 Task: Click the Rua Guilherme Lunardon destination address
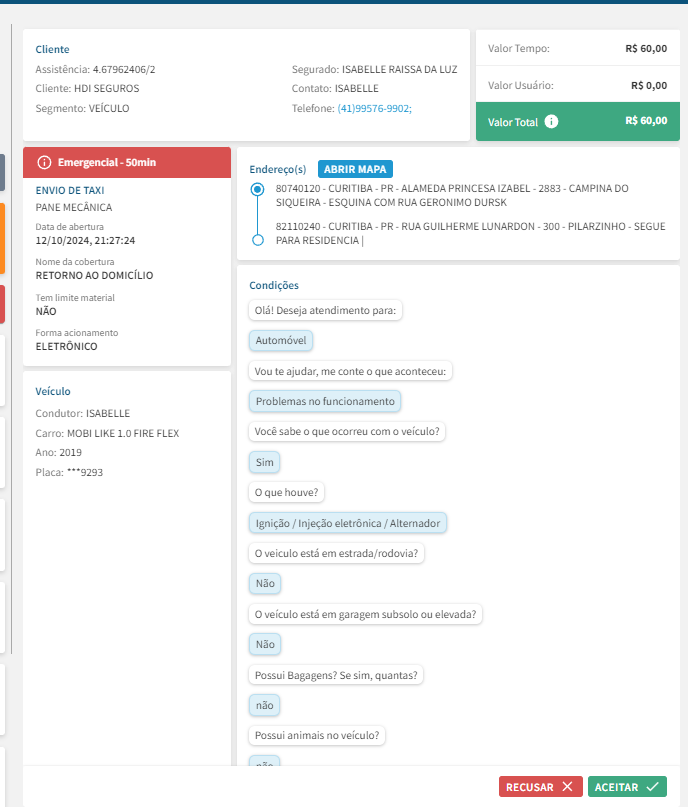pyautogui.click(x=470, y=233)
